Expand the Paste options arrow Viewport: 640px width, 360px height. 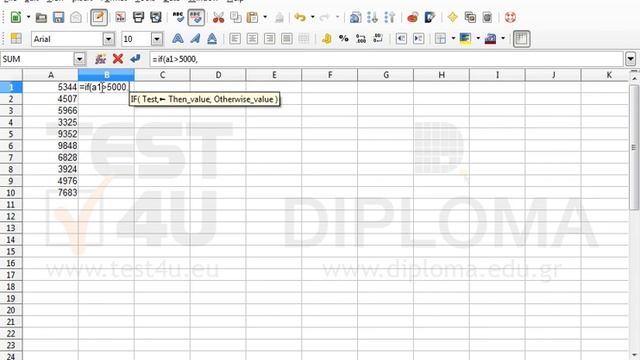[x=265, y=18]
